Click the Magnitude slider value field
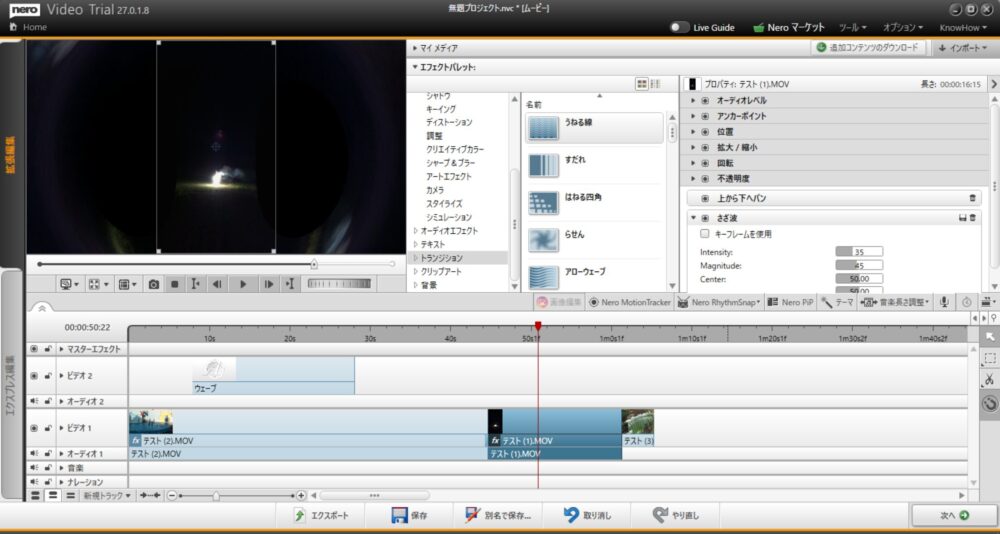This screenshot has height=534, width=1000. pyautogui.click(x=859, y=265)
